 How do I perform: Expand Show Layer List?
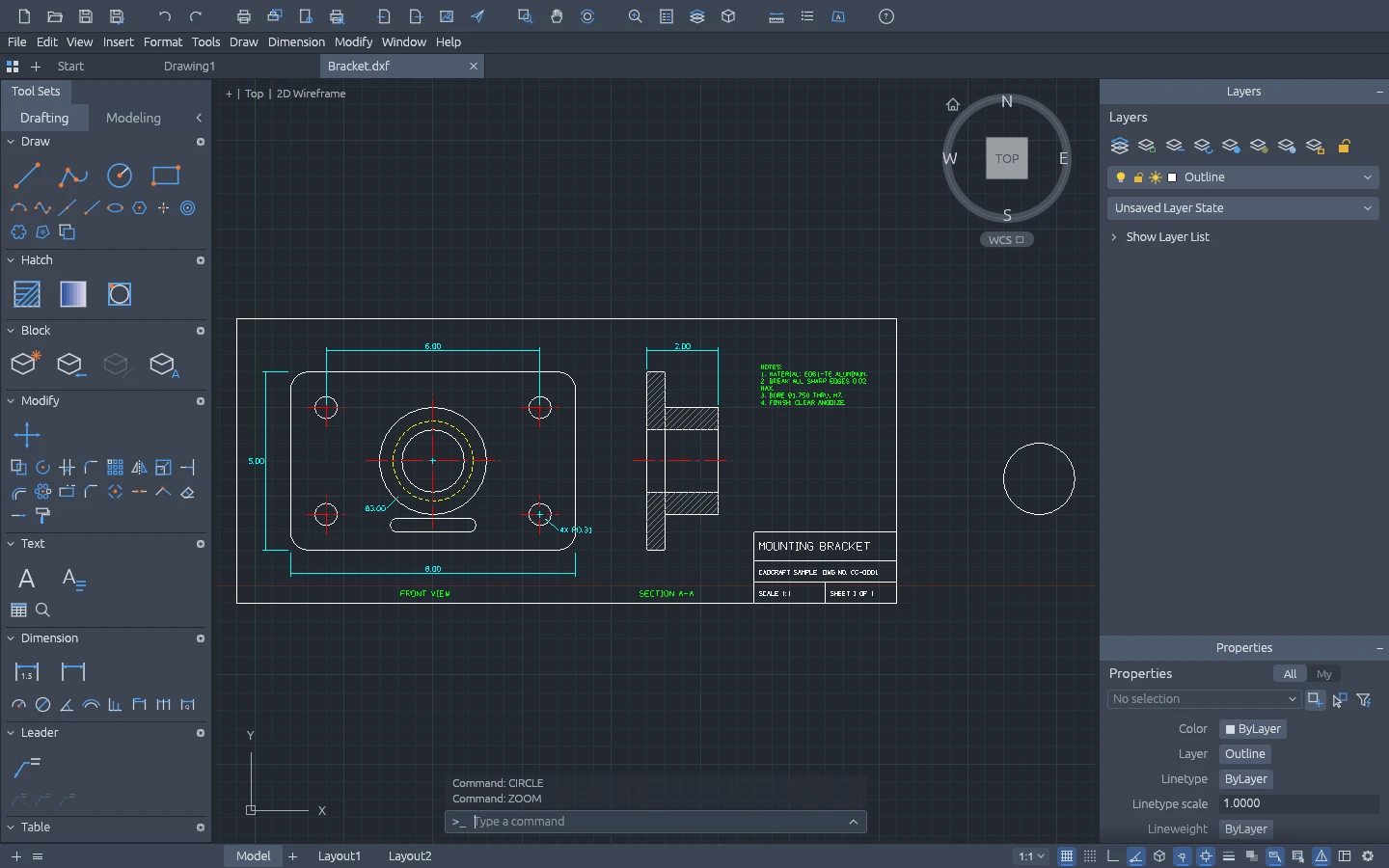pyautogui.click(x=1159, y=237)
